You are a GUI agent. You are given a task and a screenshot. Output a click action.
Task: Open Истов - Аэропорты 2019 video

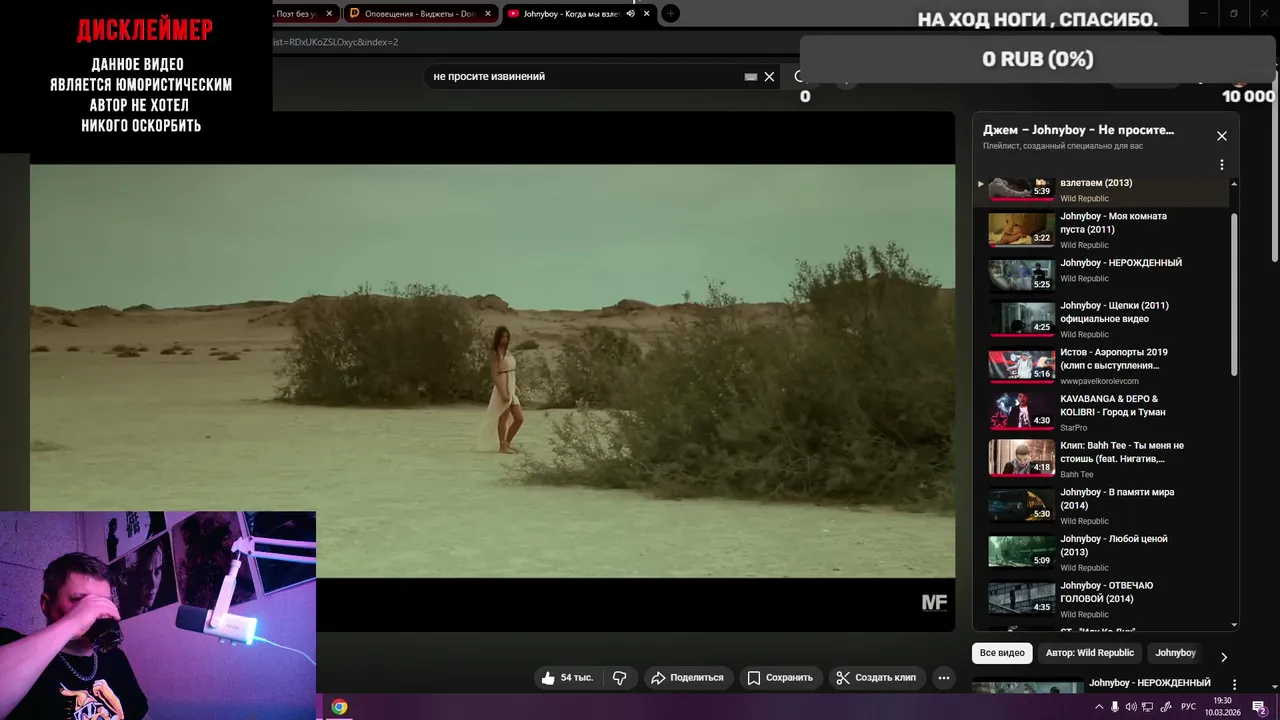click(1113, 359)
